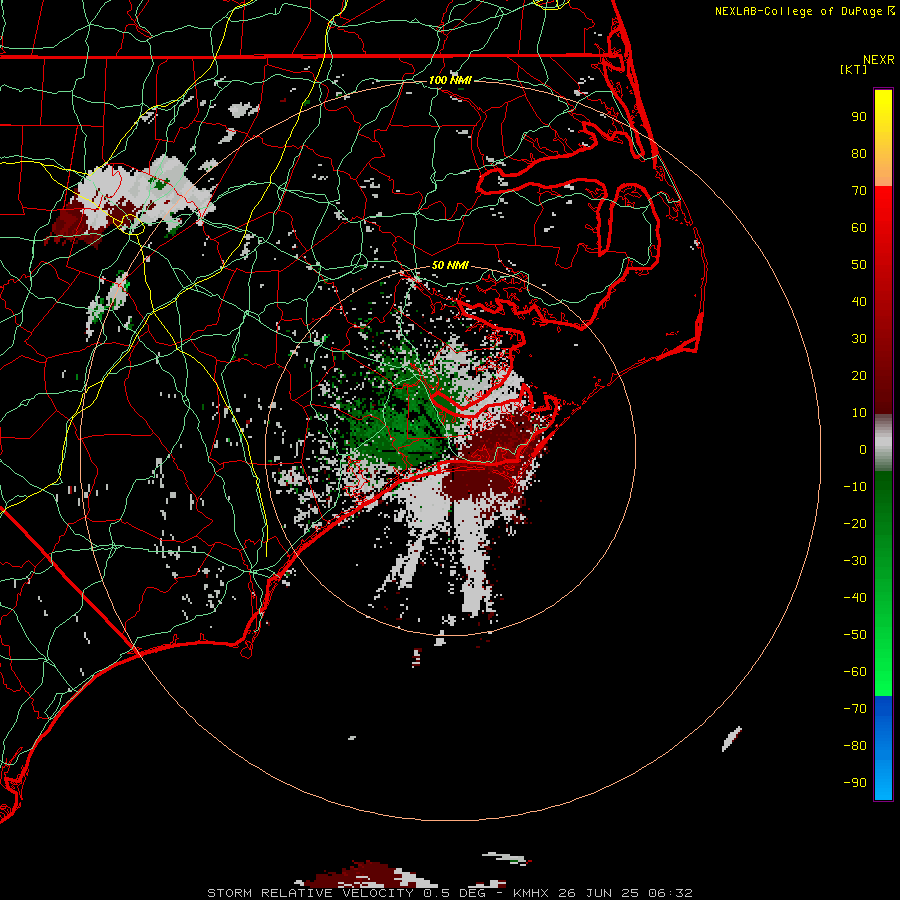Click the 40 value on the velocity scale
Viewport: 900px width, 900px height.
point(859,301)
